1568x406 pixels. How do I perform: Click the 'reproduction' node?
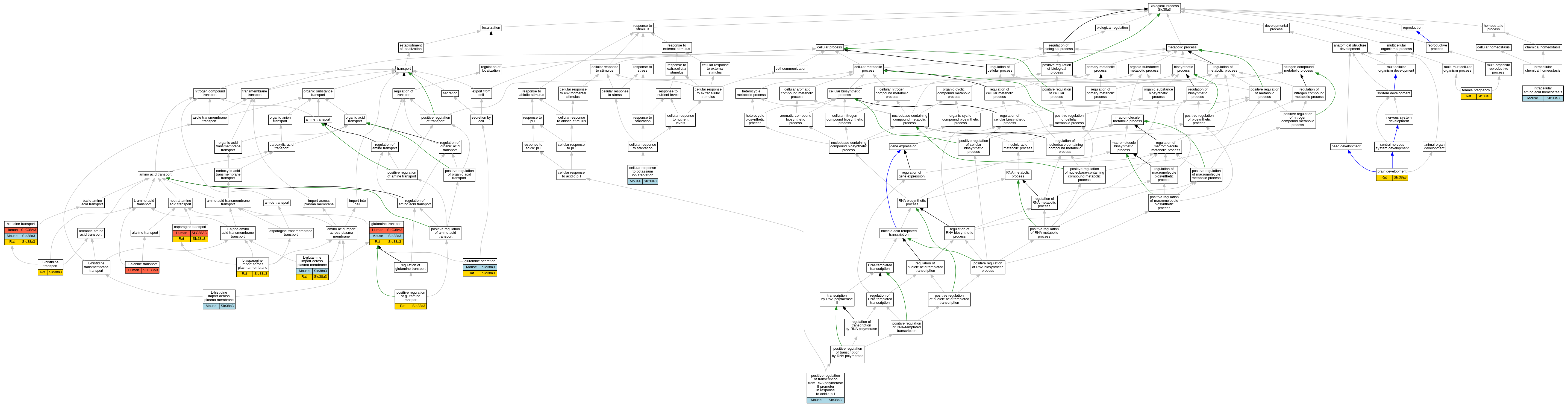coord(1412,27)
